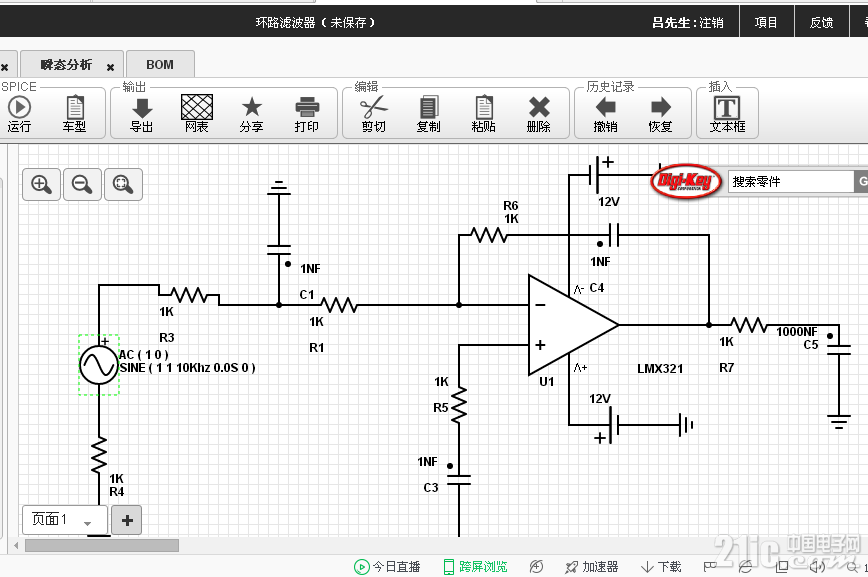Click the AC ( 1 0 ) source label
This screenshot has width=868, height=577.
click(144, 355)
